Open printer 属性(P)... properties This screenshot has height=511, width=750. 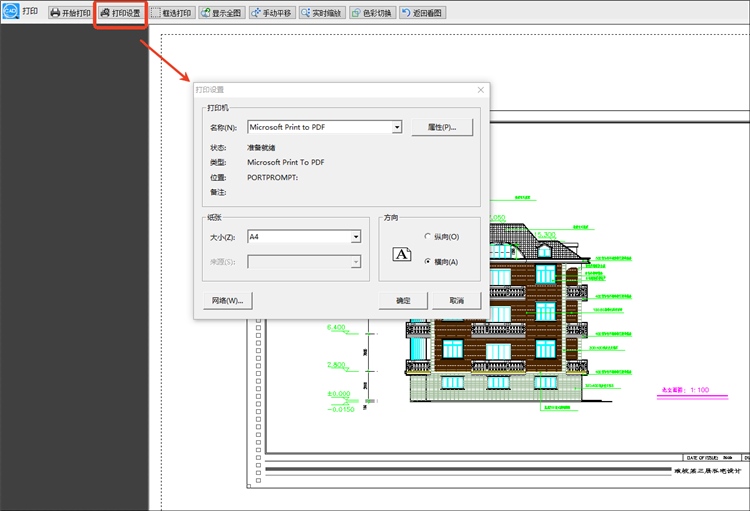point(441,128)
